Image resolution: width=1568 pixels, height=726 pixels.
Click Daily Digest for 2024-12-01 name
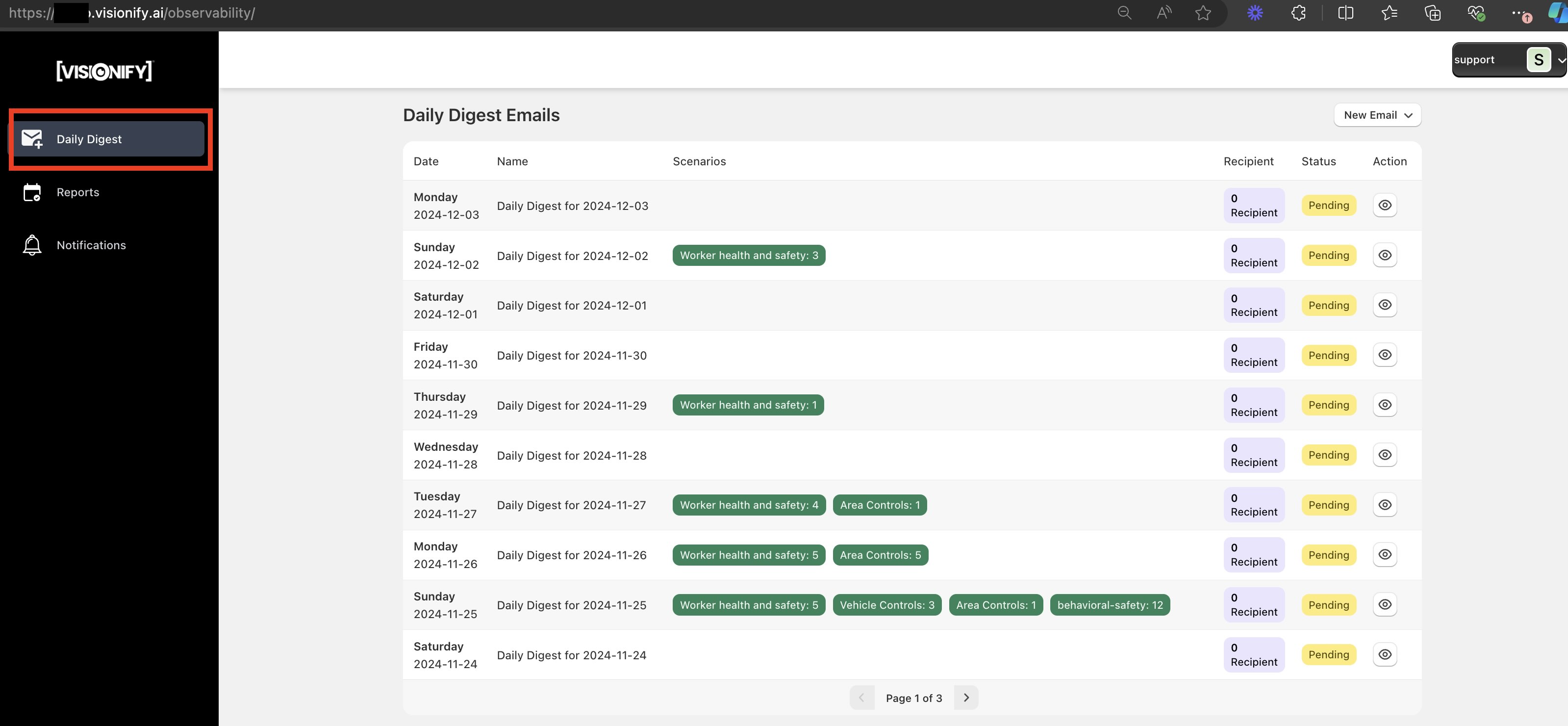pyautogui.click(x=572, y=306)
